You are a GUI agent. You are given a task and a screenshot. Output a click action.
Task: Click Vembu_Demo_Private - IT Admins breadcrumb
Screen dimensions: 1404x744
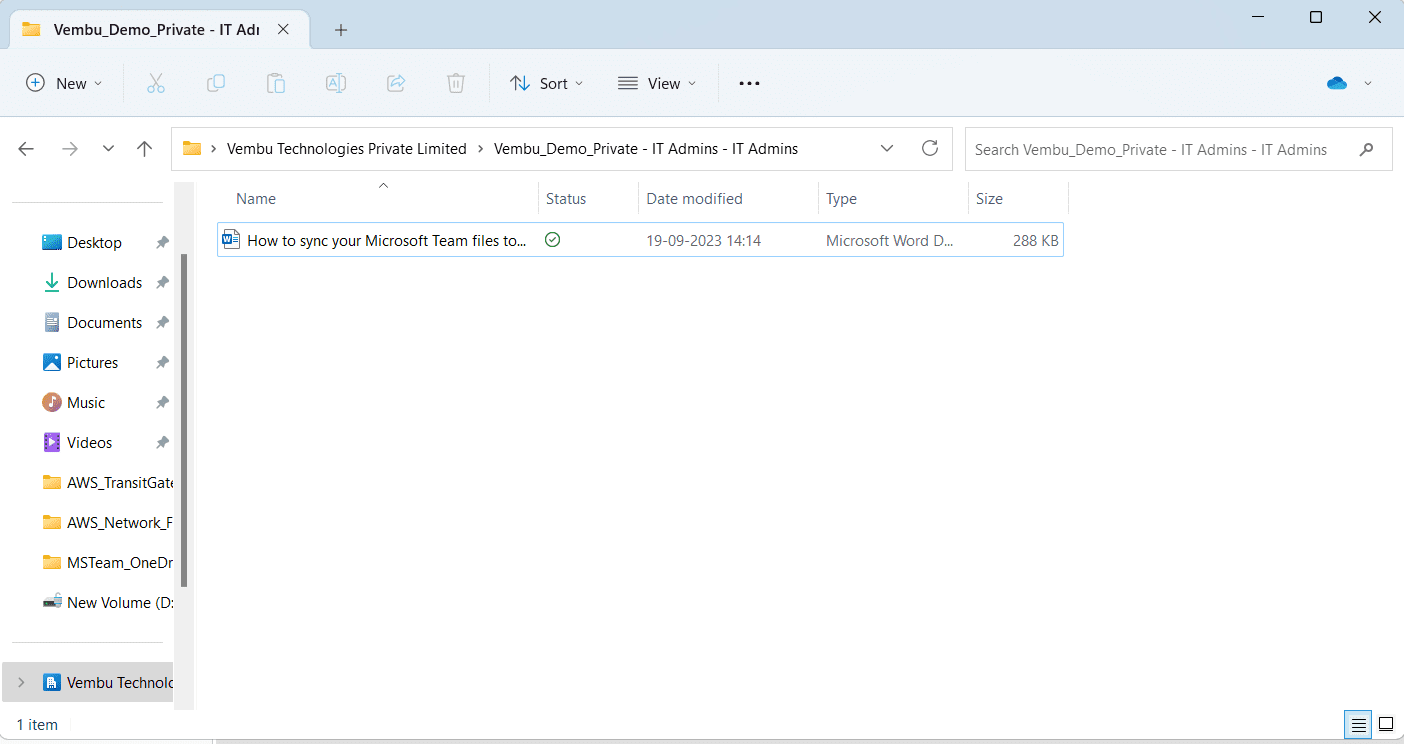tap(646, 149)
